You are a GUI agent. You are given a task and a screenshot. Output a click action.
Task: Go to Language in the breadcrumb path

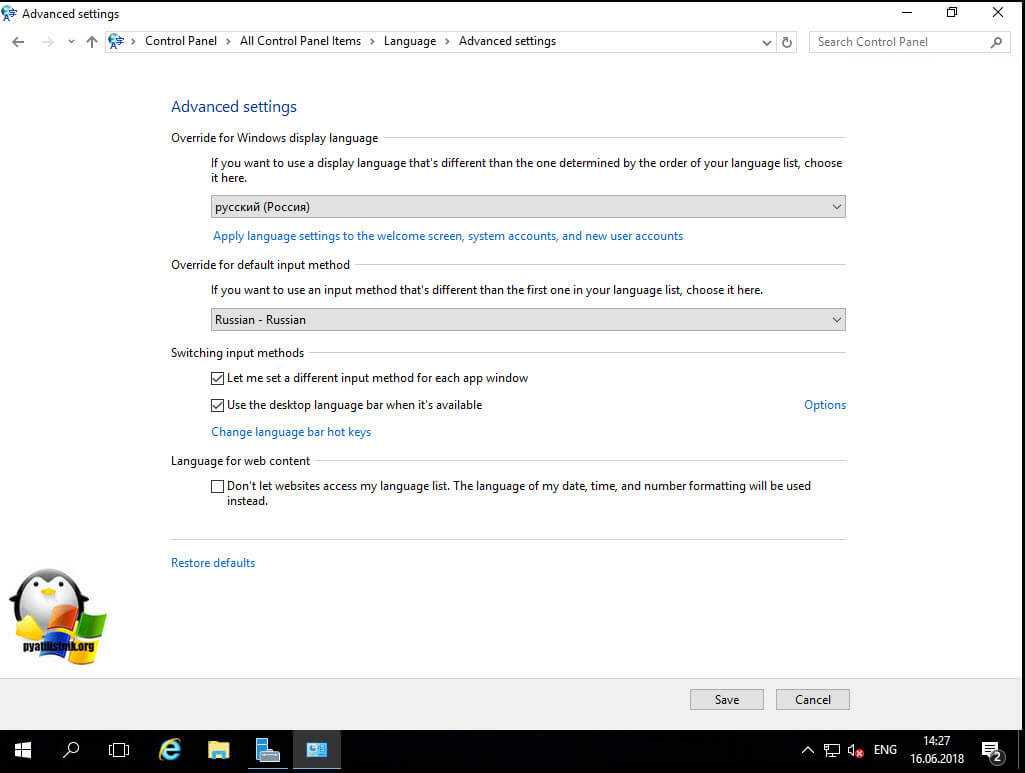pos(409,41)
